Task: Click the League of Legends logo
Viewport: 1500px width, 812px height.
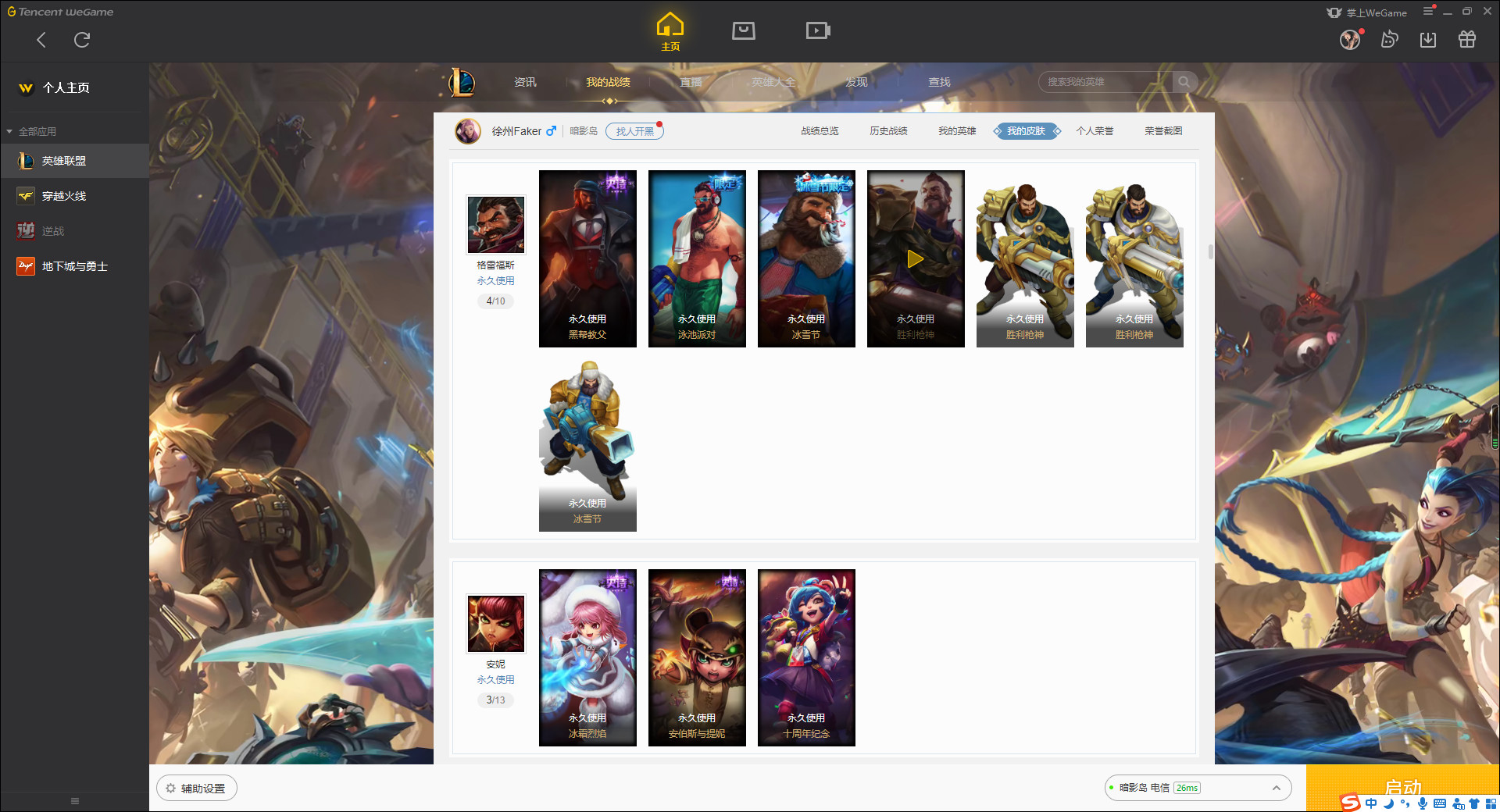Action: [x=462, y=82]
